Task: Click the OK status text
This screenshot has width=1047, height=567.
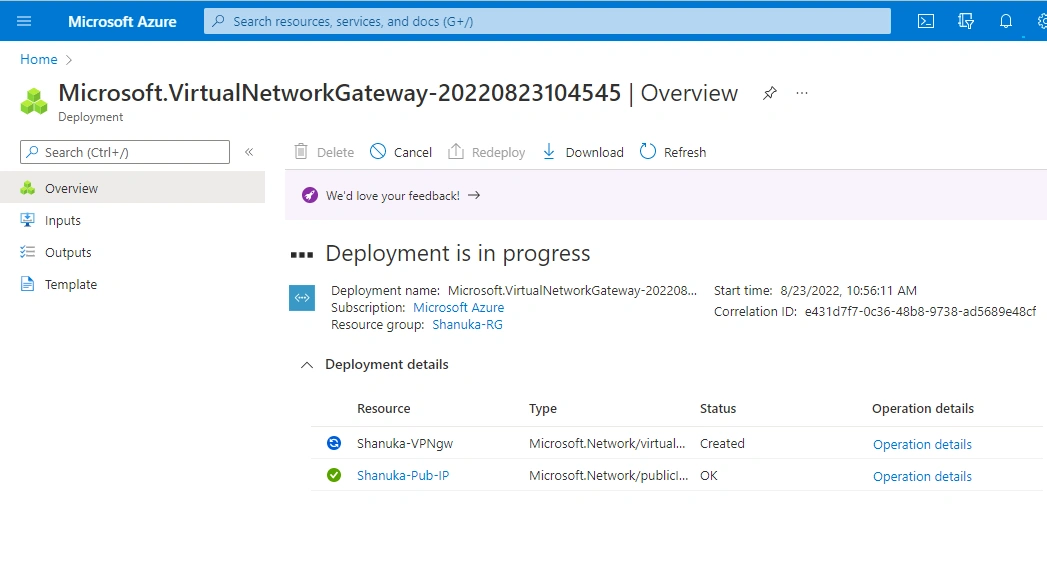Action: (708, 476)
